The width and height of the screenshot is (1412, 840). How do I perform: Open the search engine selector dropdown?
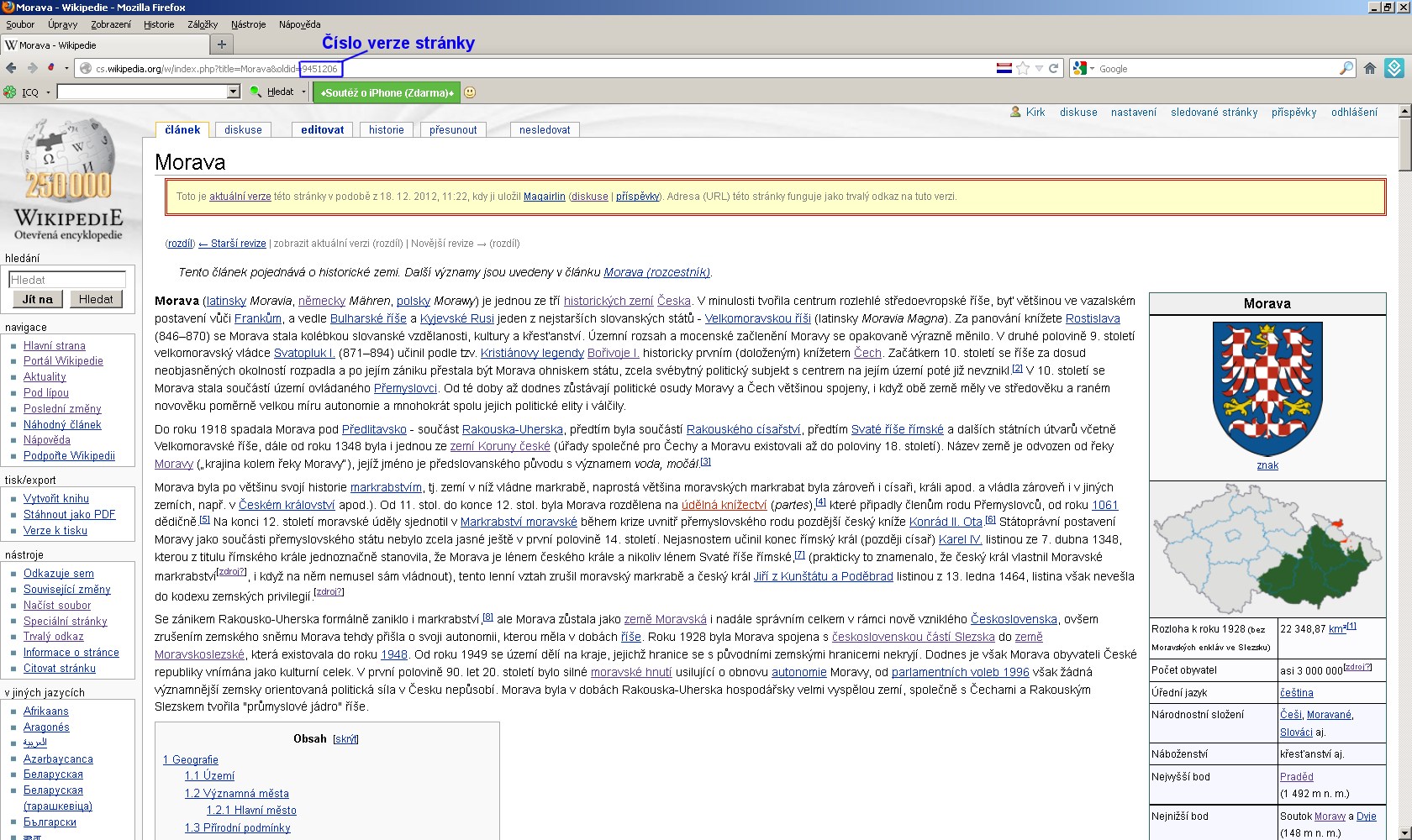pos(1083,69)
